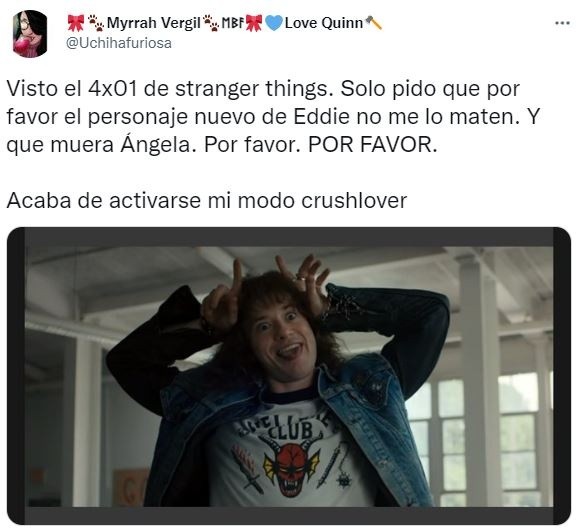Click the first red ribbon emoji in name
The image size is (582, 531).
[x=76, y=23]
